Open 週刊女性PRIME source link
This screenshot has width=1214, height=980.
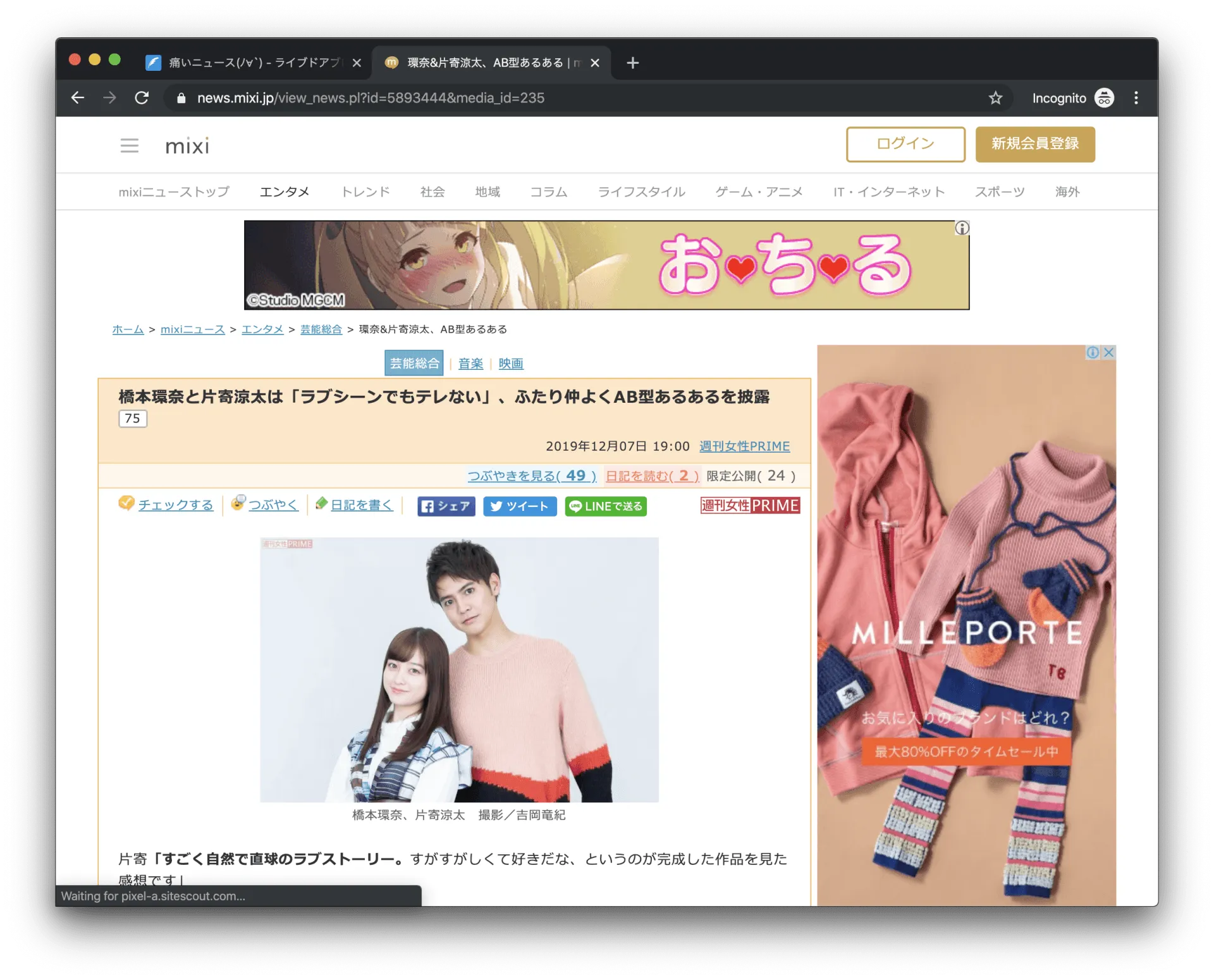pos(744,446)
